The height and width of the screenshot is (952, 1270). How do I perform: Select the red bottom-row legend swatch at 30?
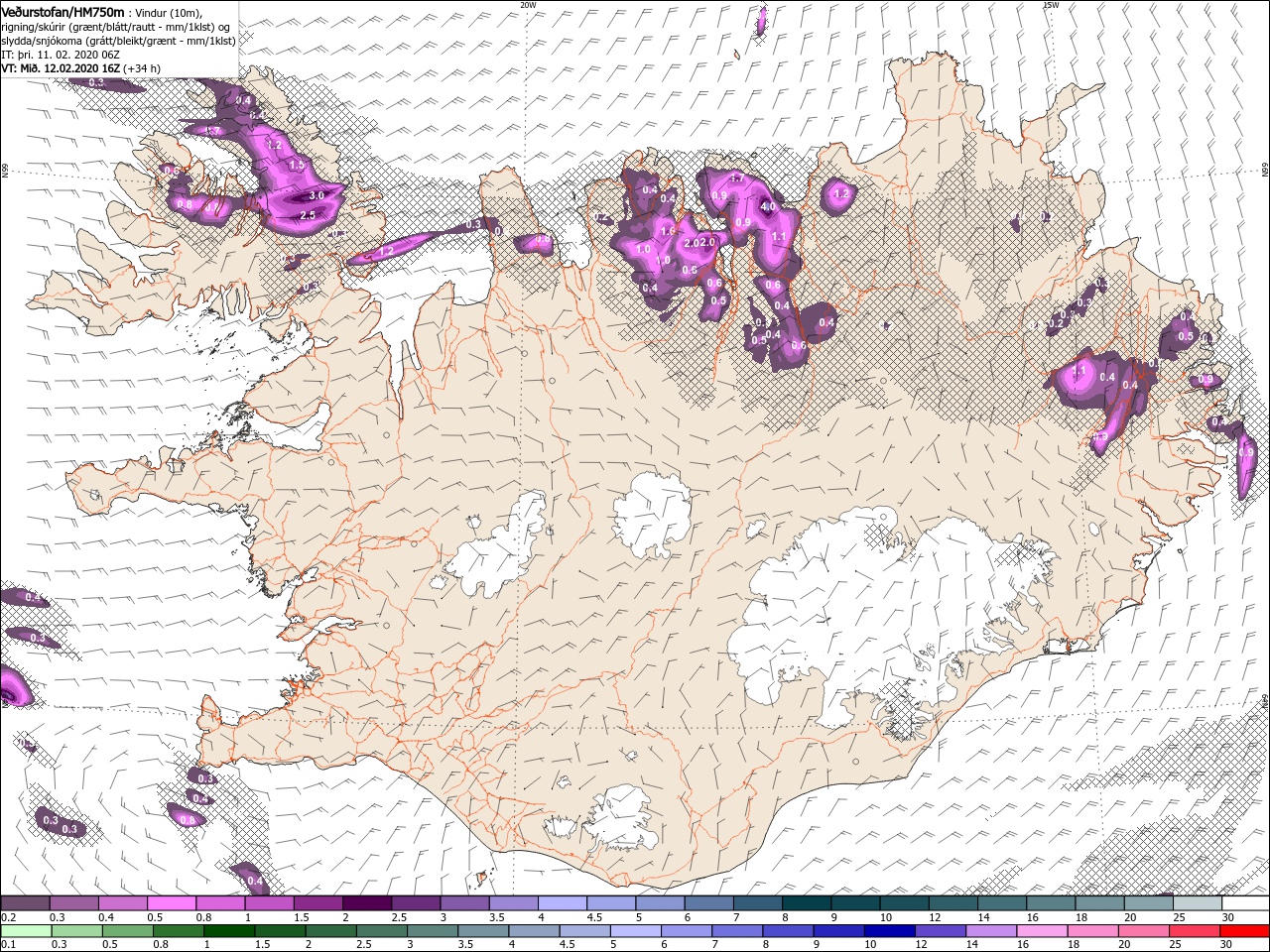coord(1244,931)
